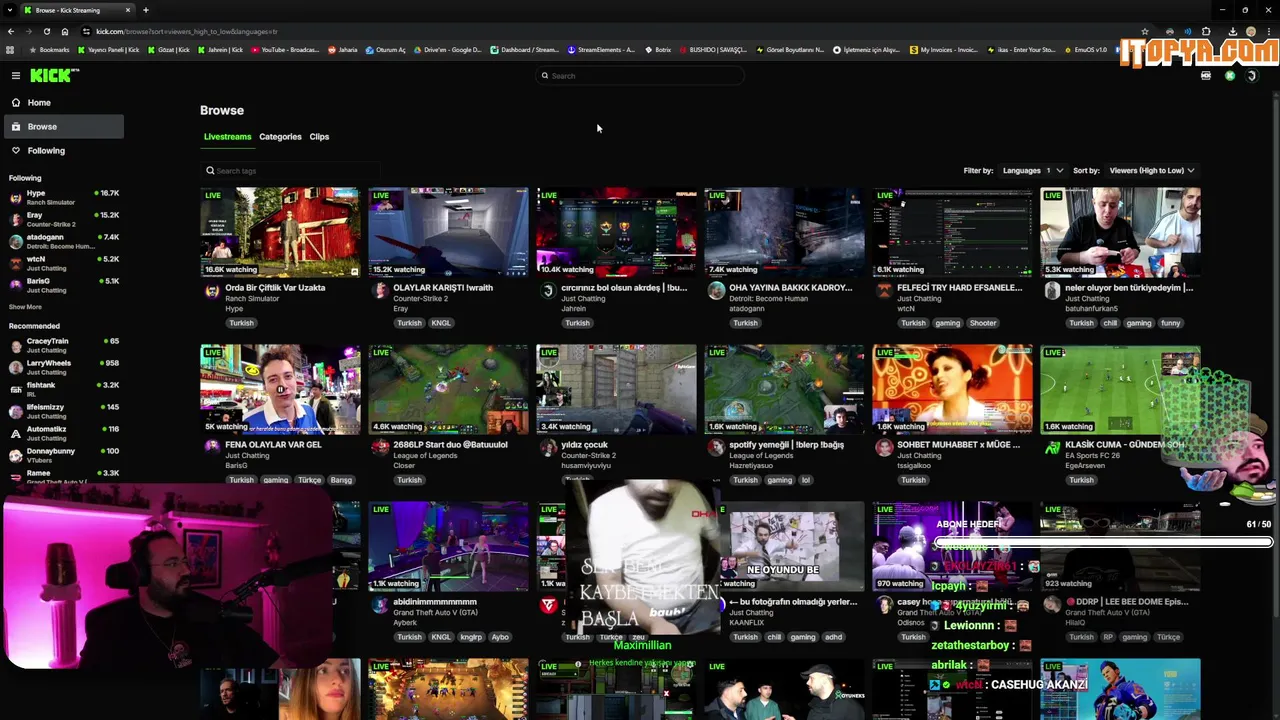The height and width of the screenshot is (720, 1280).
Task: Open wtcN channel in sidebar
Action: pos(64,263)
